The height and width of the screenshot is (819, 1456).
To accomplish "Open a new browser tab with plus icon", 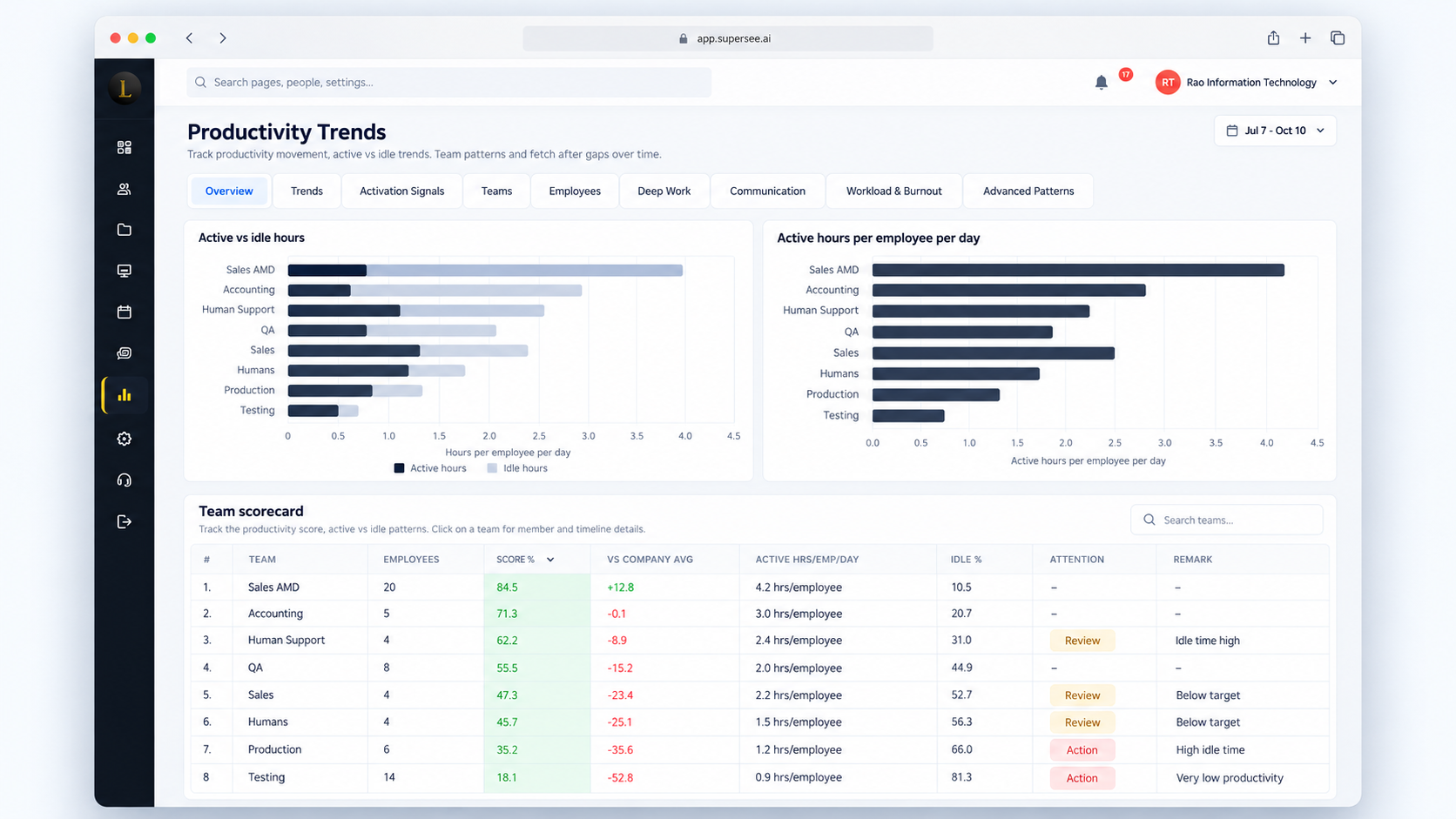I will click(x=1305, y=37).
